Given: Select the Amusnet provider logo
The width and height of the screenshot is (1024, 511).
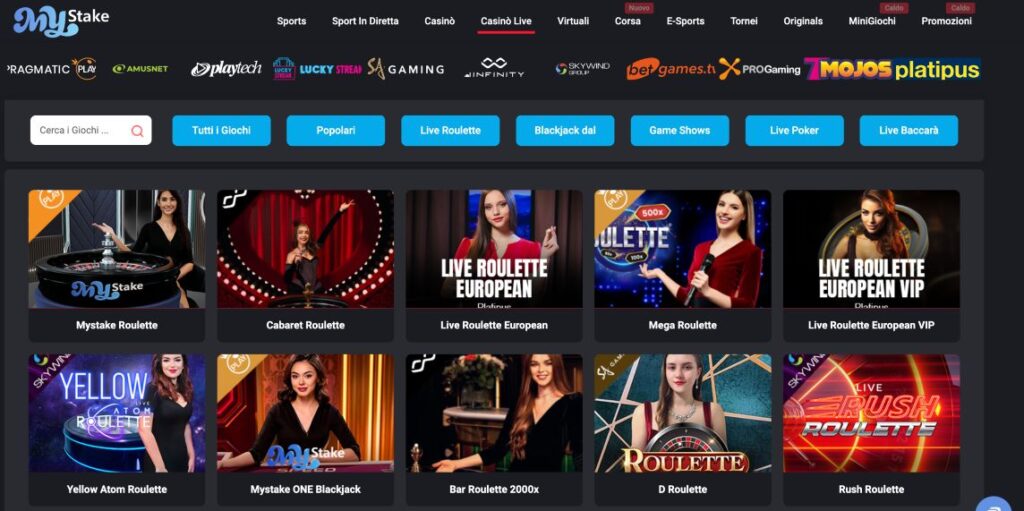Looking at the screenshot, I should click(x=140, y=69).
